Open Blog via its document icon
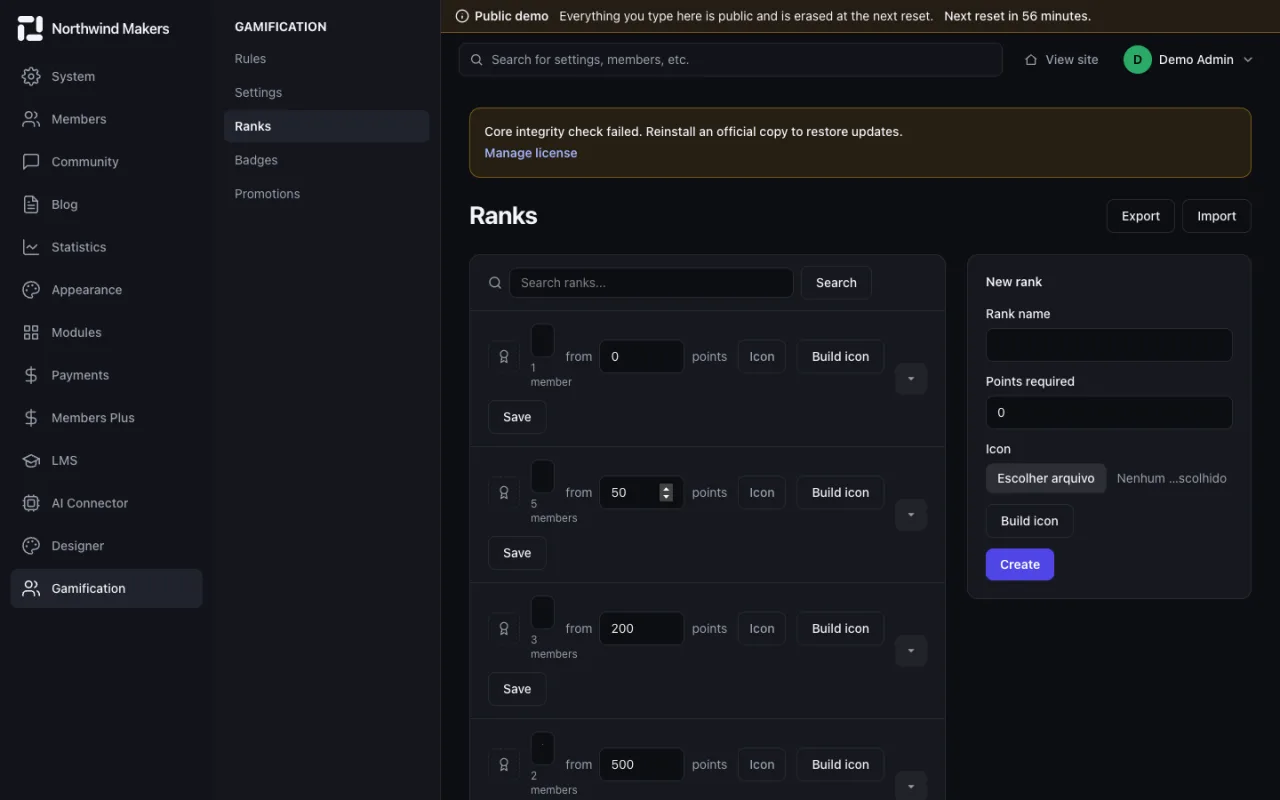Screen dimensions: 1280x800 pyautogui.click(x=31, y=204)
